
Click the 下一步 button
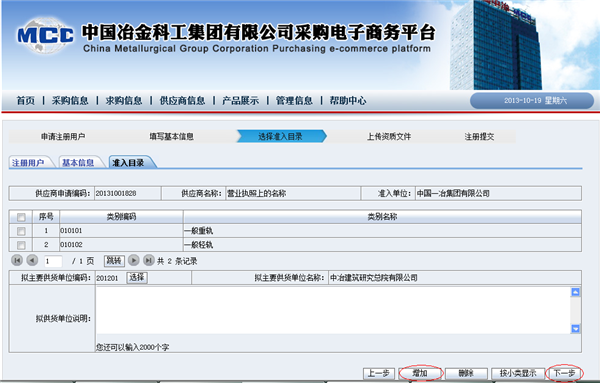click(564, 373)
